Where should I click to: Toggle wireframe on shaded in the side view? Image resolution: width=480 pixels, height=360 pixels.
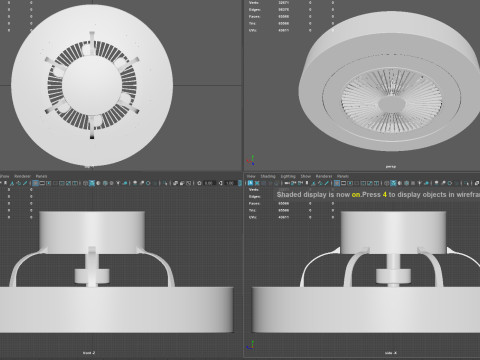tap(406, 183)
